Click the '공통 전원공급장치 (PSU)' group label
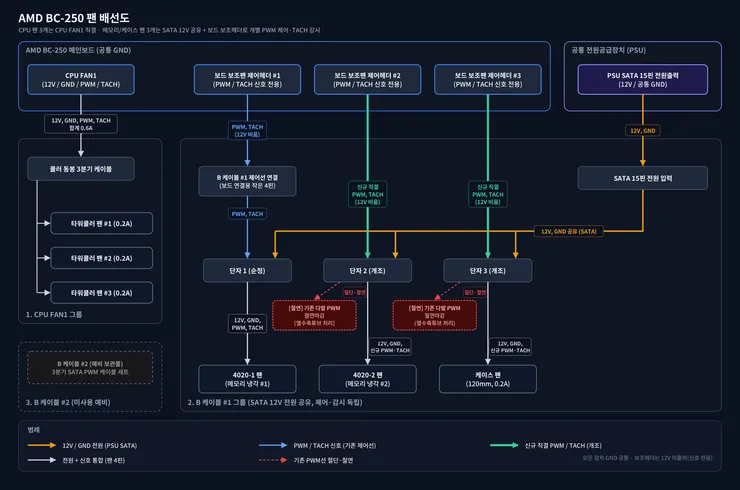Screen dimensions: 740x490 tap(608, 50)
